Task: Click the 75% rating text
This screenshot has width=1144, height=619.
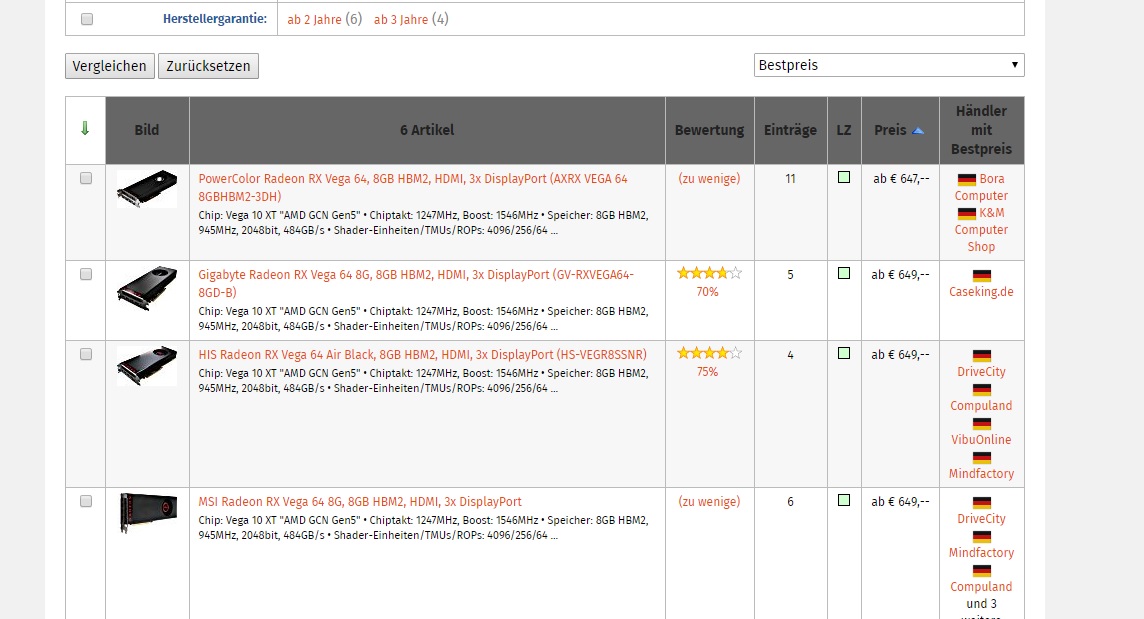Action: click(x=707, y=372)
